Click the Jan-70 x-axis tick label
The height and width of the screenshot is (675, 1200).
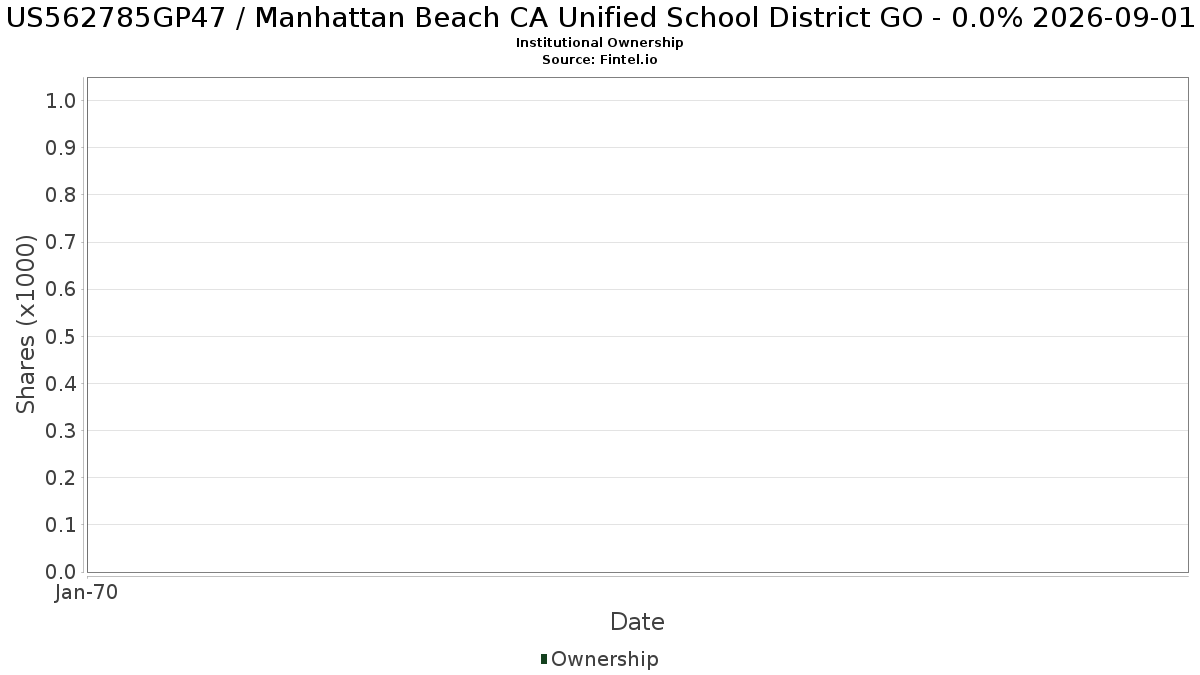(x=87, y=592)
